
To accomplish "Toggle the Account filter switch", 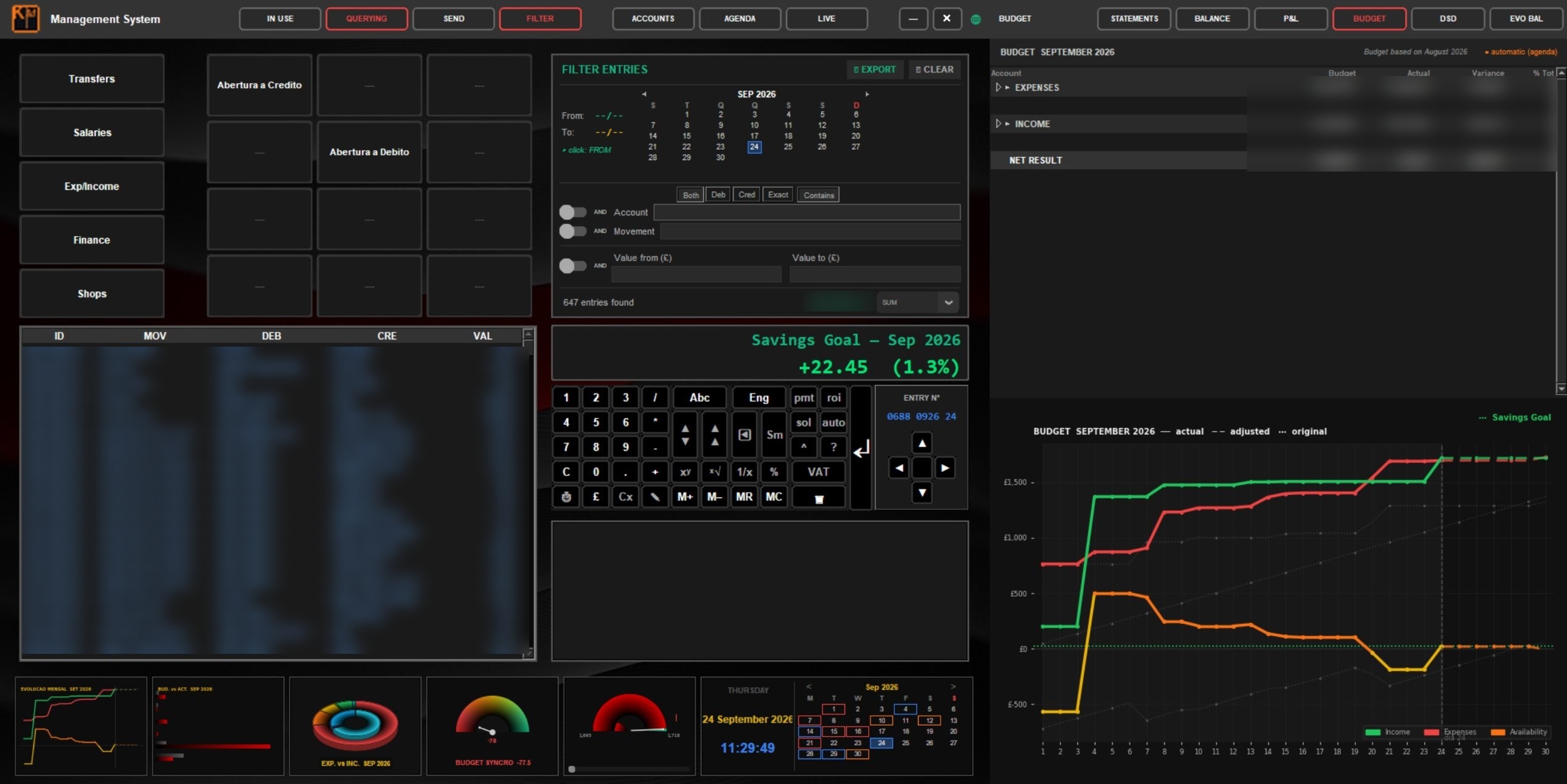I will point(572,212).
